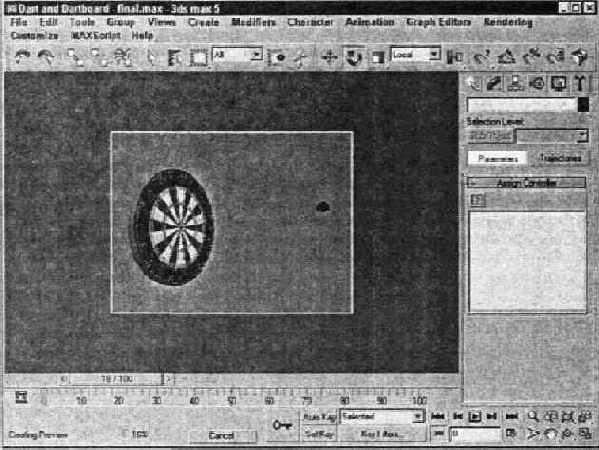599x450 pixels.
Task: Click the time slider left arrow
Action: 64,379
